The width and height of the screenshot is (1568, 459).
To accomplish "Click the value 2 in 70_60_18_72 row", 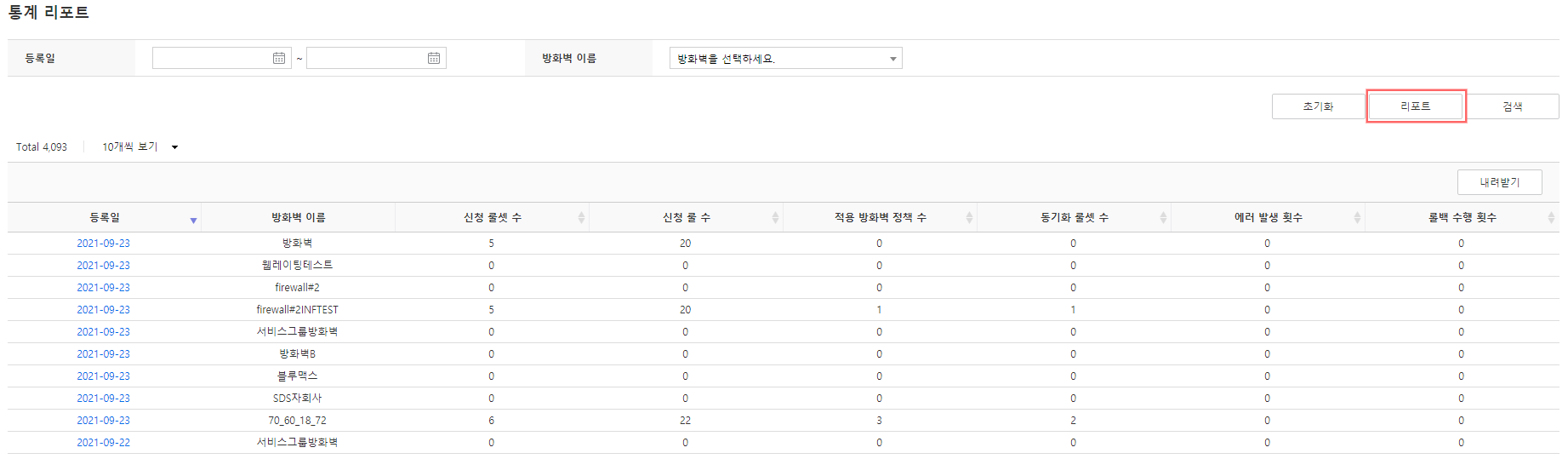I will pos(1074,421).
